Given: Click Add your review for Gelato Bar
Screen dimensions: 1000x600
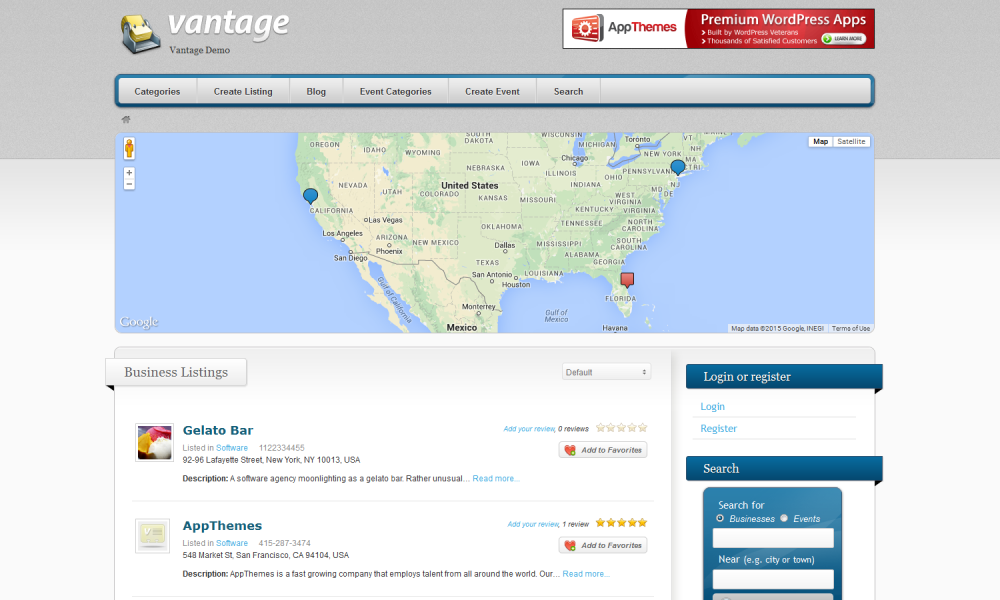Looking at the screenshot, I should (529, 429).
